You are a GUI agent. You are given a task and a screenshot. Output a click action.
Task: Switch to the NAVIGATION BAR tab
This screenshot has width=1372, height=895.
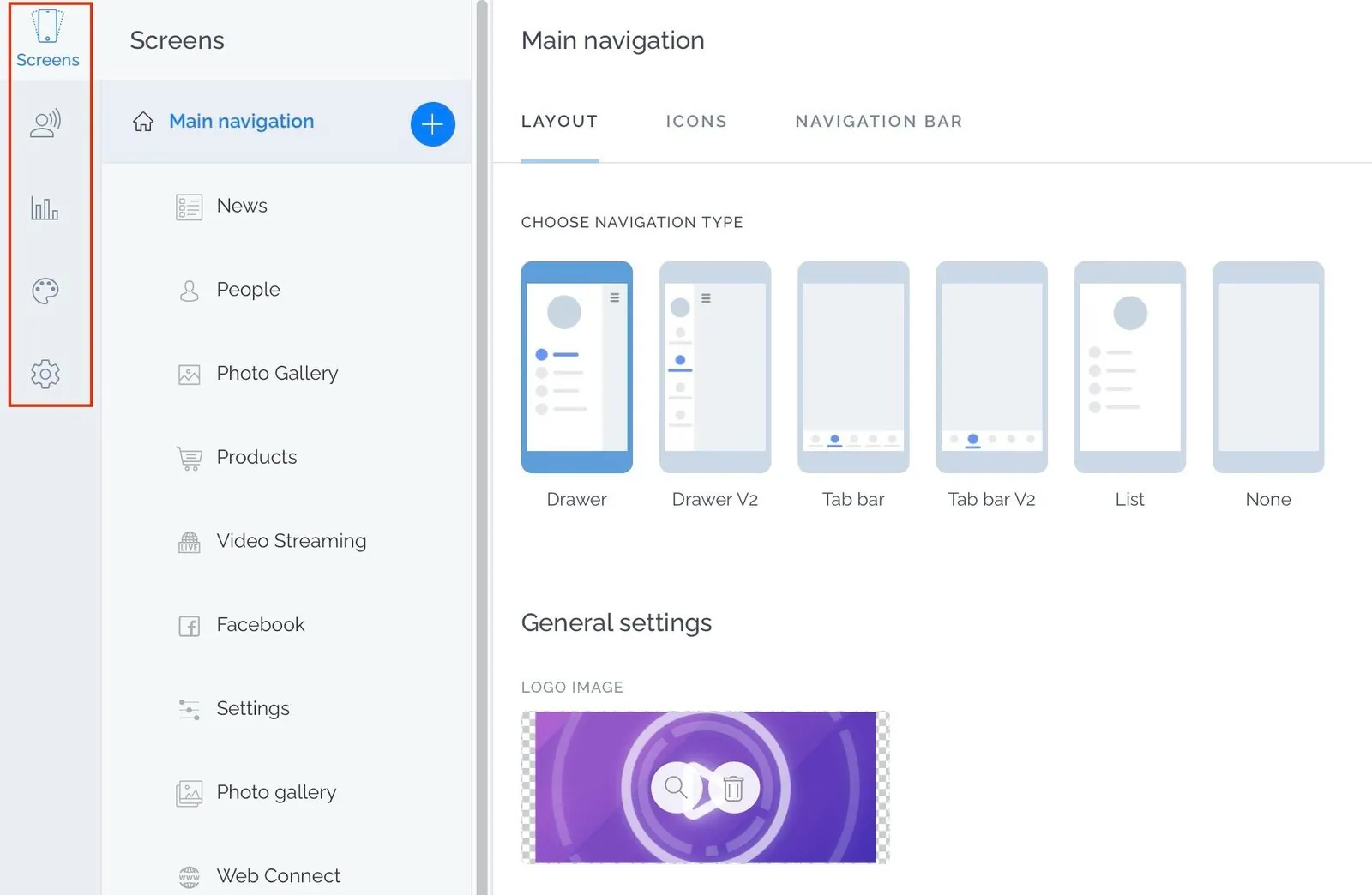pyautogui.click(x=879, y=122)
